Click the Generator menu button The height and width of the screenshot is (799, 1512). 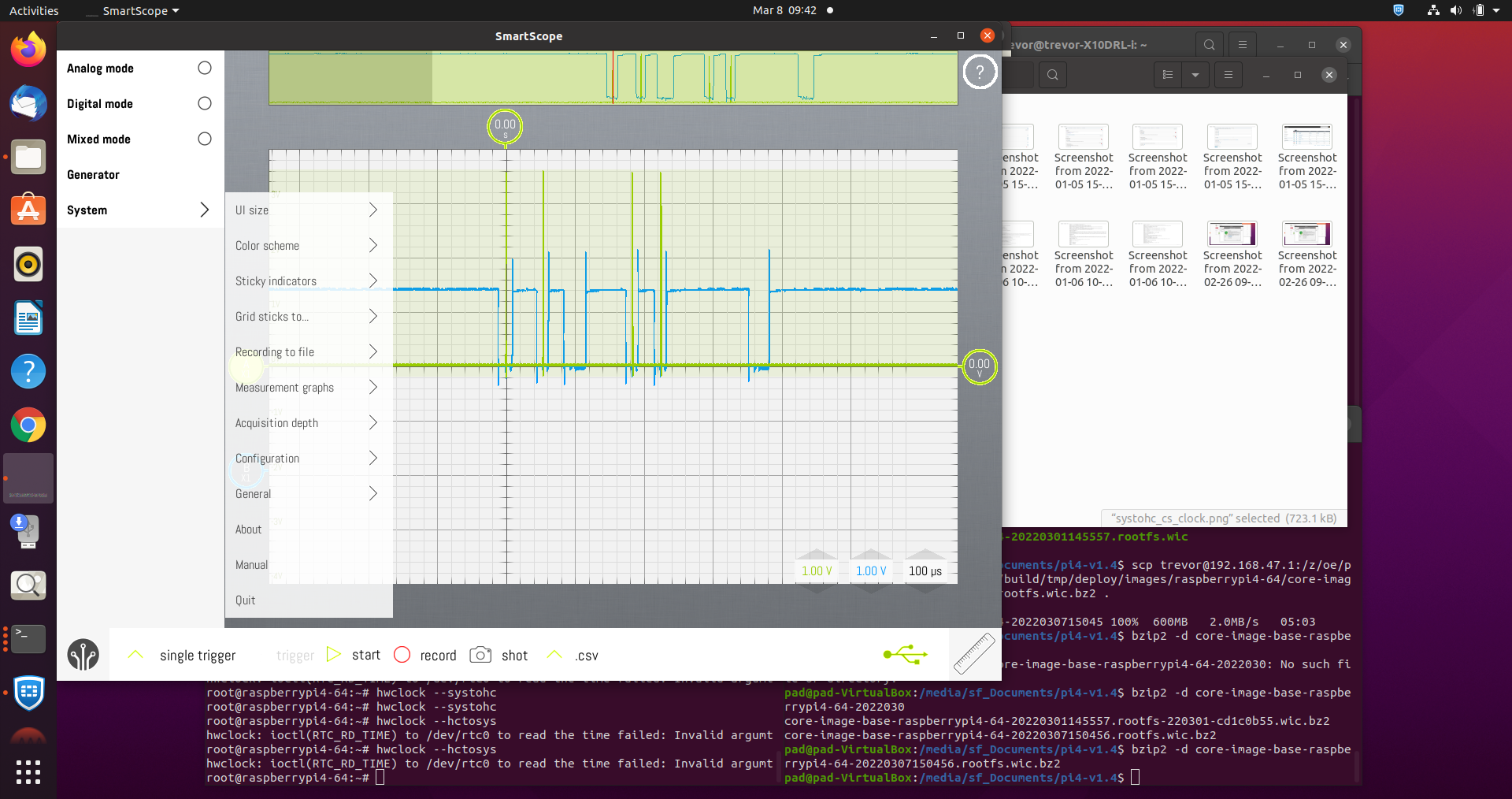pos(93,174)
